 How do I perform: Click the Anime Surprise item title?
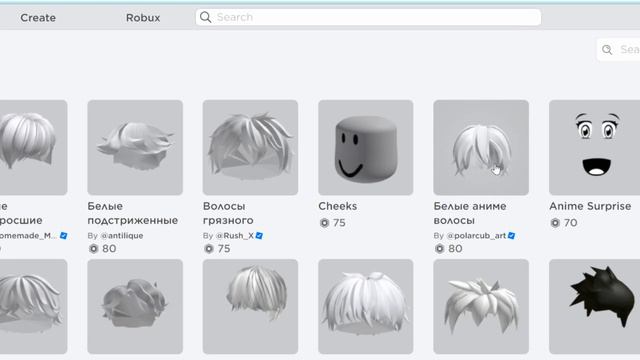590,206
